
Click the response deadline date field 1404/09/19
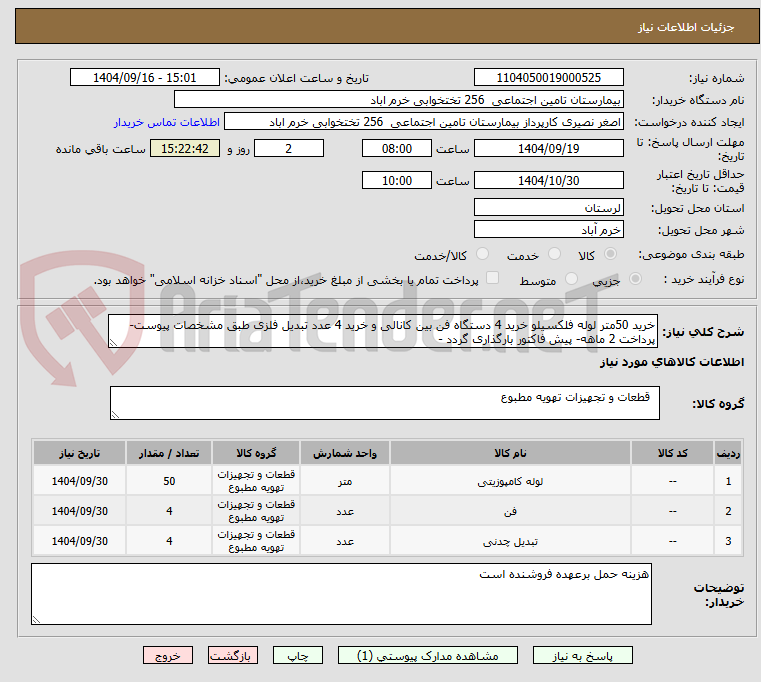point(548,148)
